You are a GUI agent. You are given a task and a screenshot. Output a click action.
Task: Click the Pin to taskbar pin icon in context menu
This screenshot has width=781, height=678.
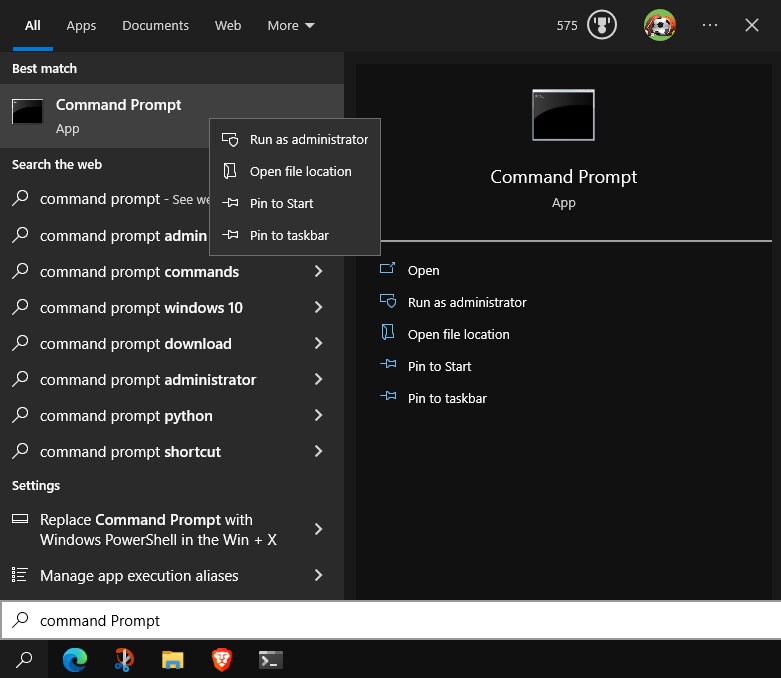pyautogui.click(x=230, y=235)
